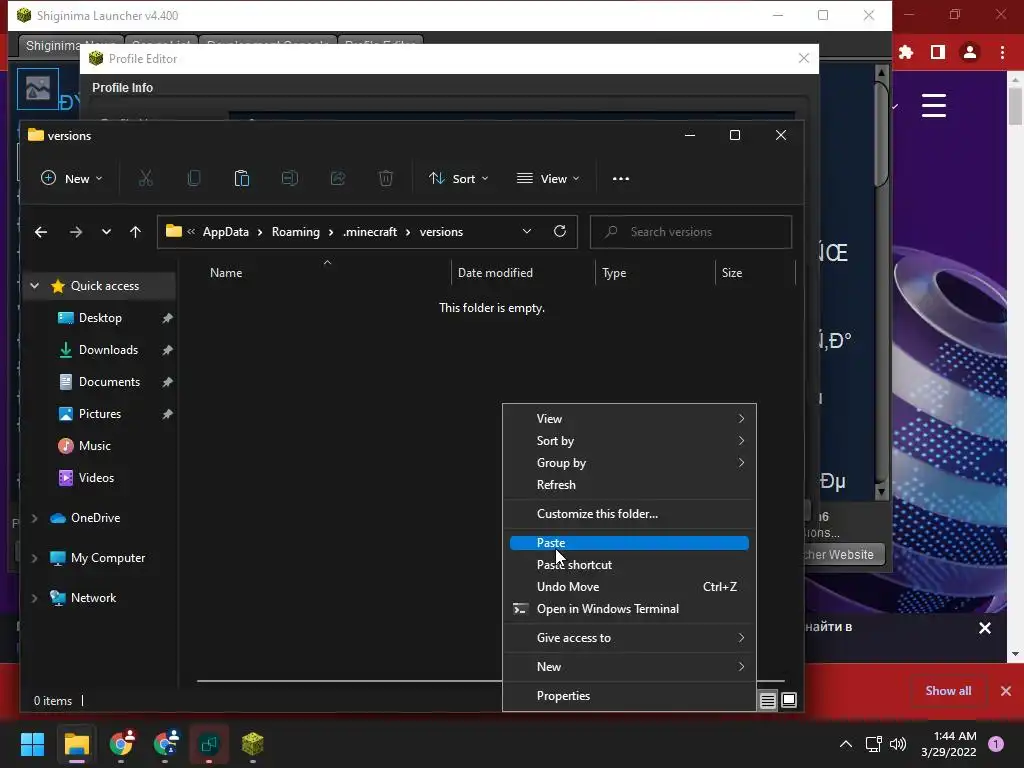Viewport: 1024px width, 768px height.
Task: Open the Shiginima launcher taskbar icon
Action: pos(253,744)
